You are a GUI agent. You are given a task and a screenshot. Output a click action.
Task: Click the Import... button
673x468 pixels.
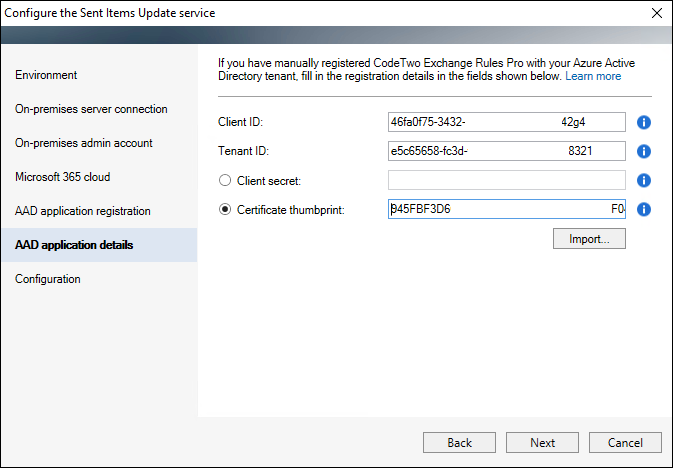[589, 239]
